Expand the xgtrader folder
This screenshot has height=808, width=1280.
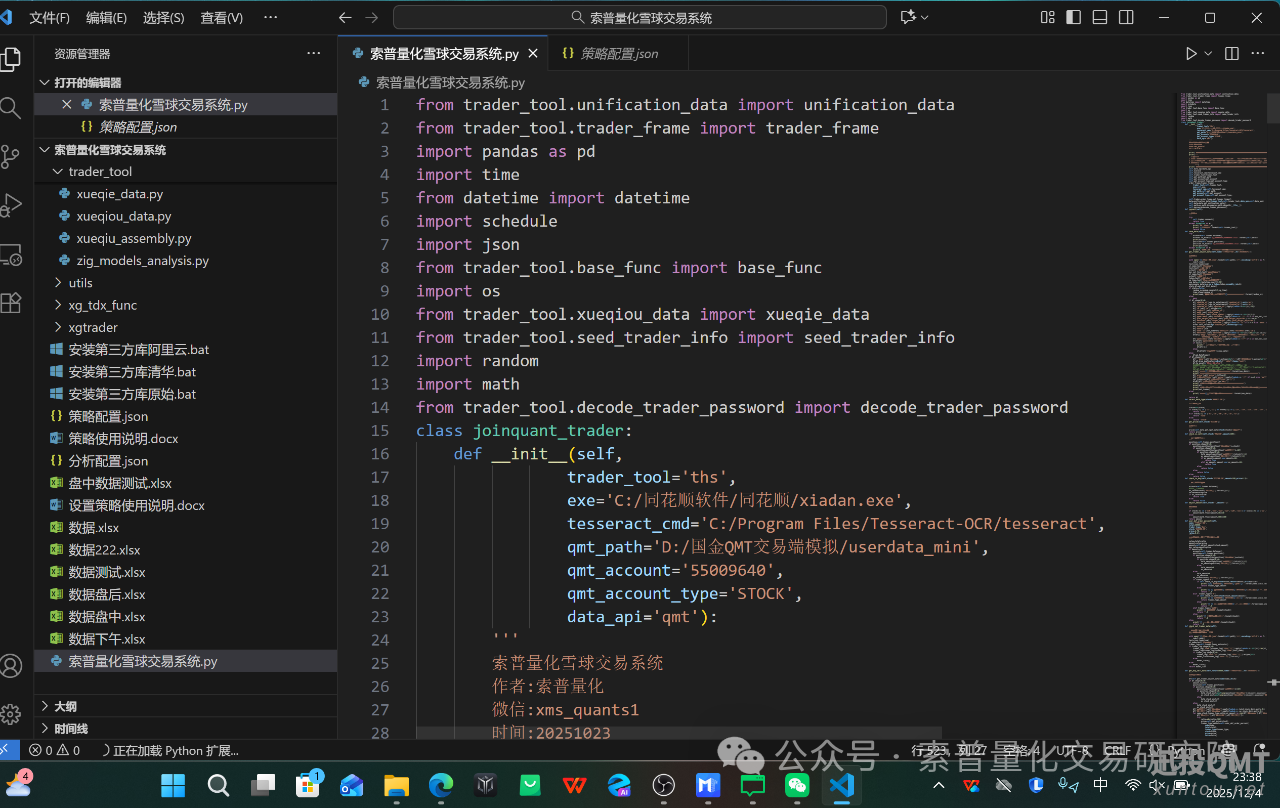92,327
